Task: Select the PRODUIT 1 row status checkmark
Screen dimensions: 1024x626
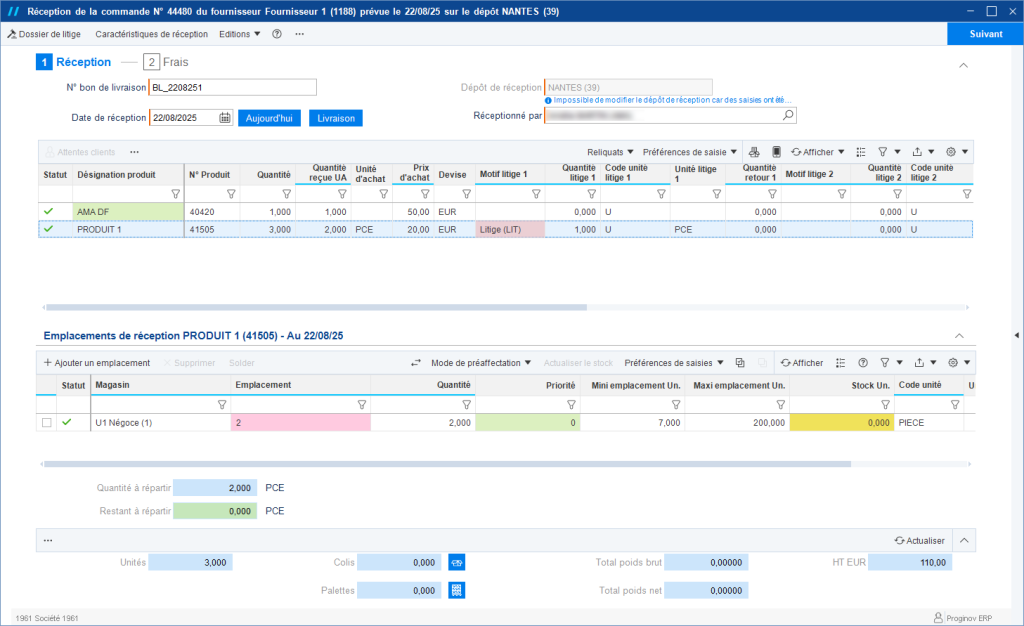Action: click(48, 229)
